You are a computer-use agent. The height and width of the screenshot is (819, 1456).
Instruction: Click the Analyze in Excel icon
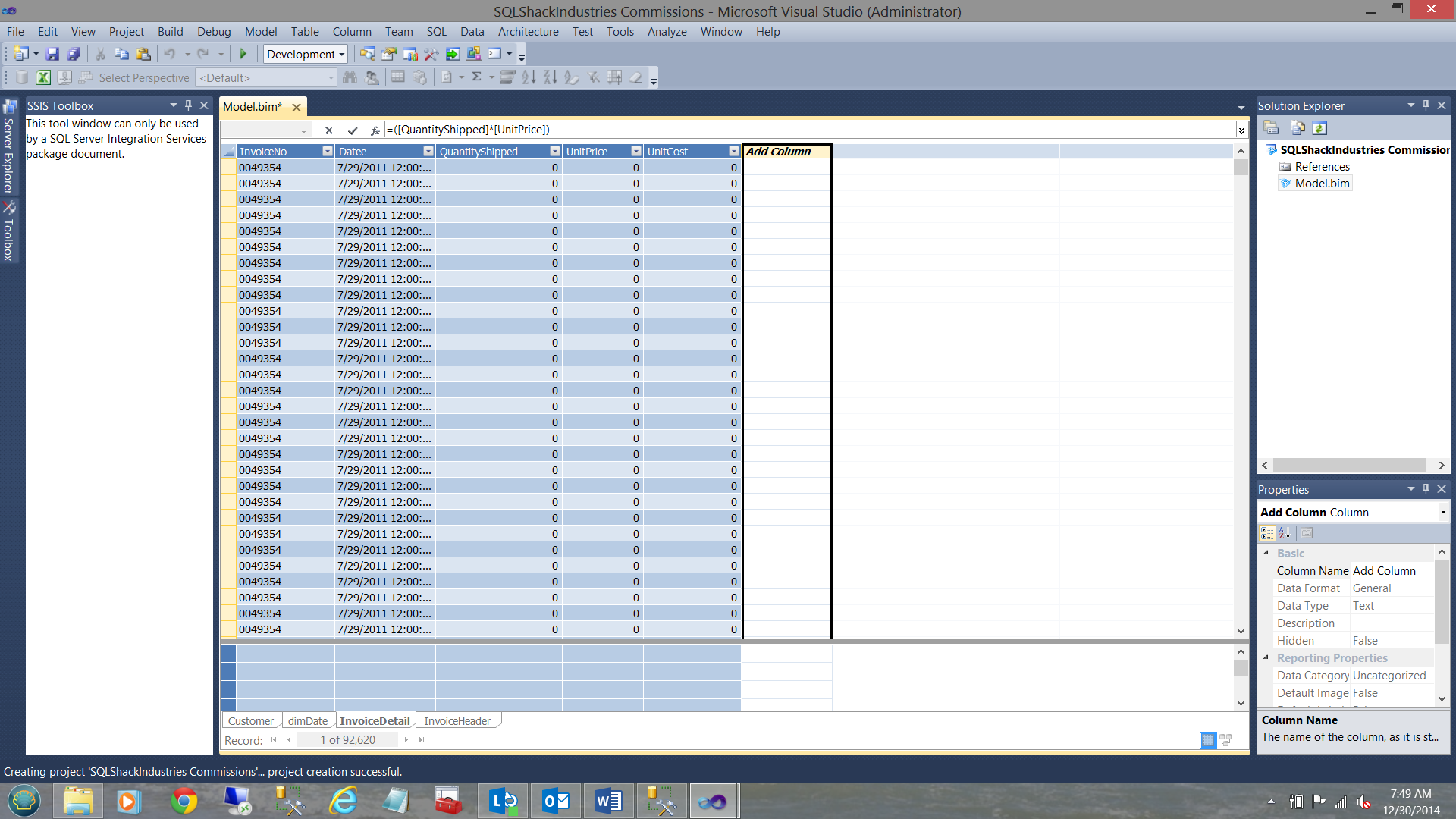43,77
